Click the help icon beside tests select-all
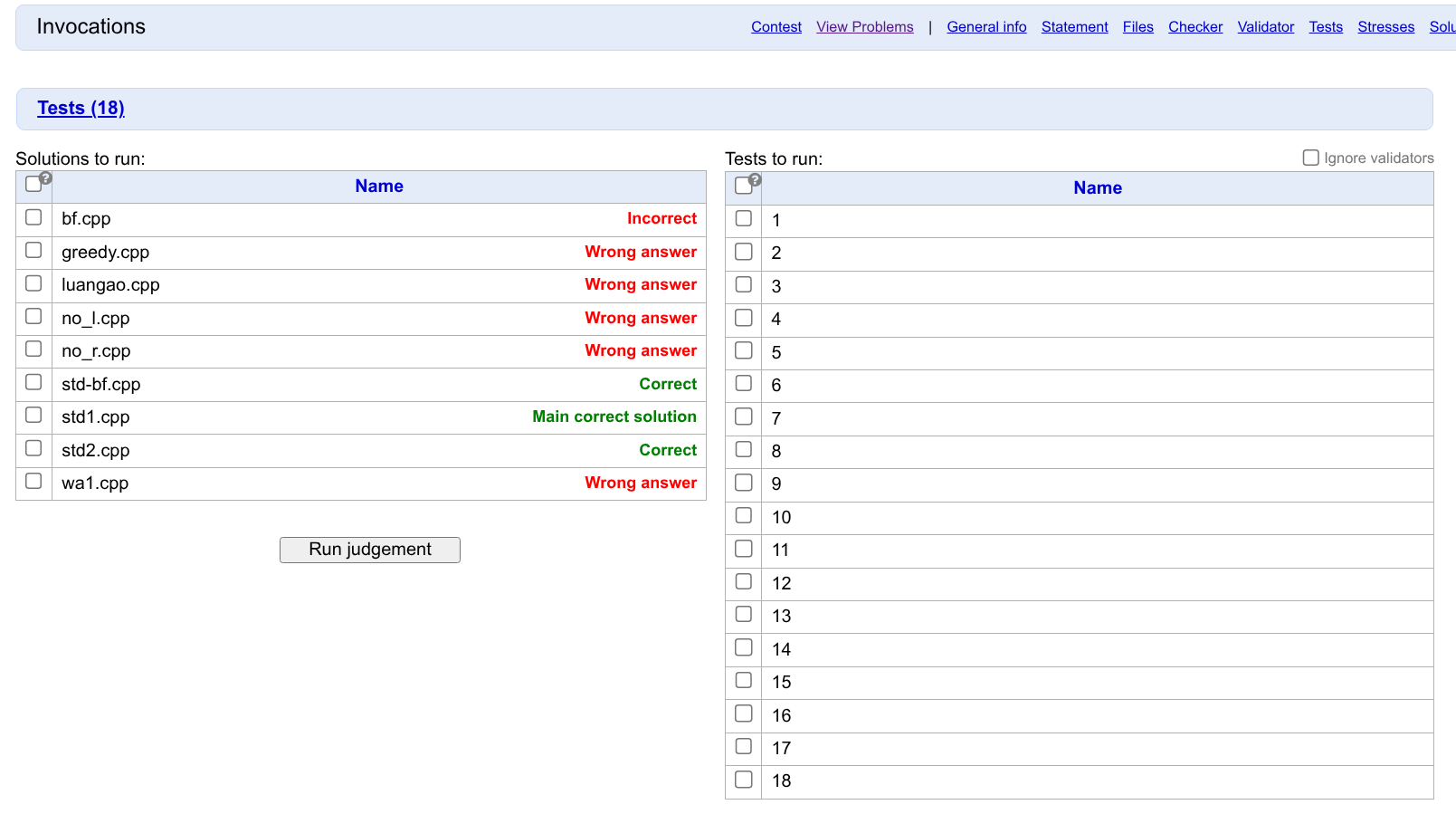 [x=756, y=180]
